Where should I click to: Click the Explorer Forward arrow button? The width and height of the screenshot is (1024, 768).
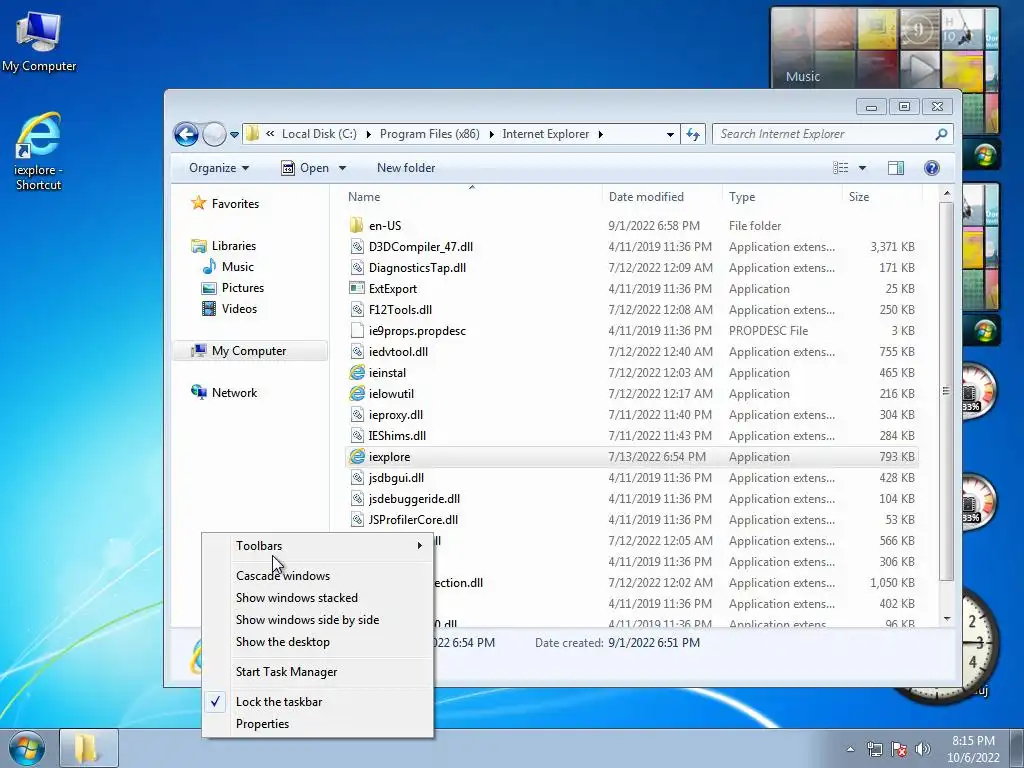tap(214, 135)
